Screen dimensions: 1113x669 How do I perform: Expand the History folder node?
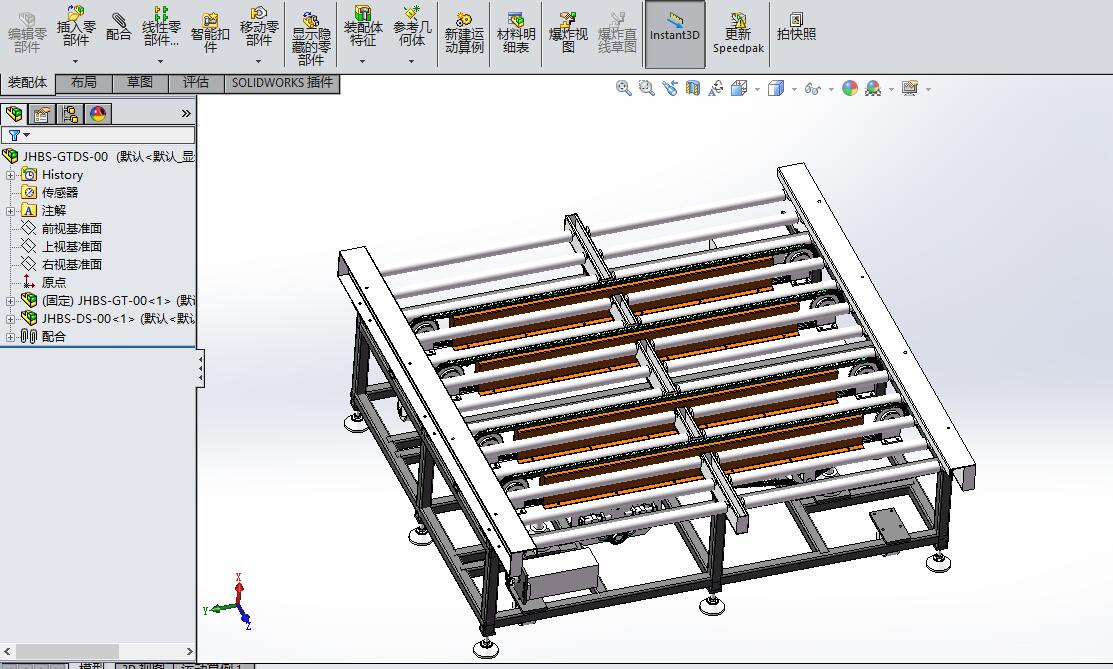coord(10,175)
